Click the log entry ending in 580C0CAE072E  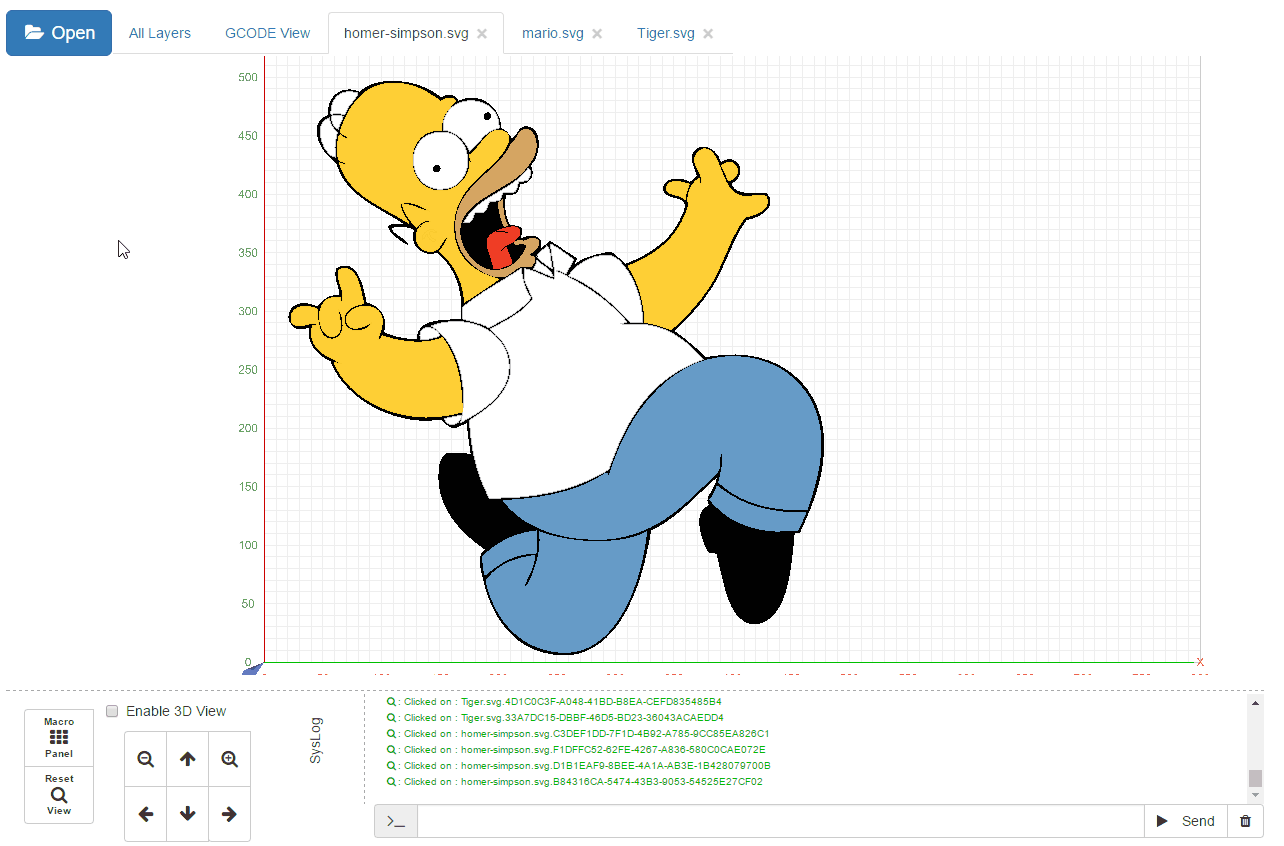coord(575,750)
